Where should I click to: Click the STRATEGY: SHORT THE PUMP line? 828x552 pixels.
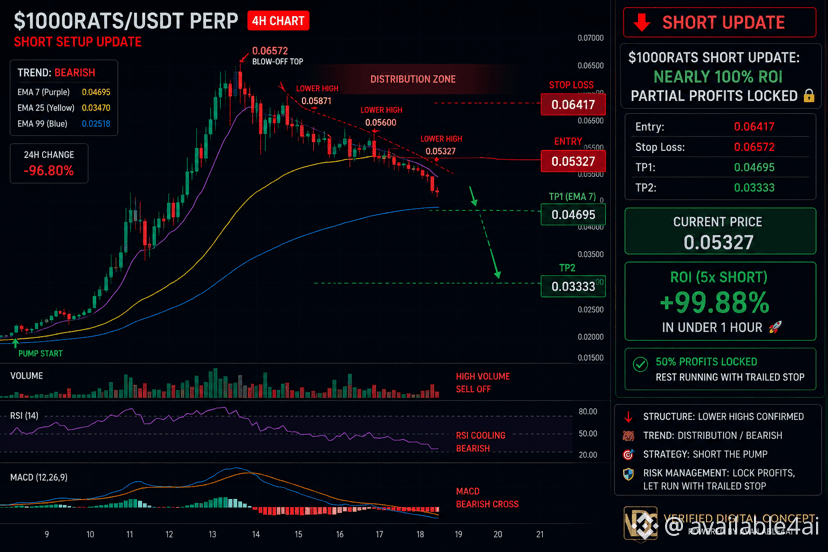705,454
